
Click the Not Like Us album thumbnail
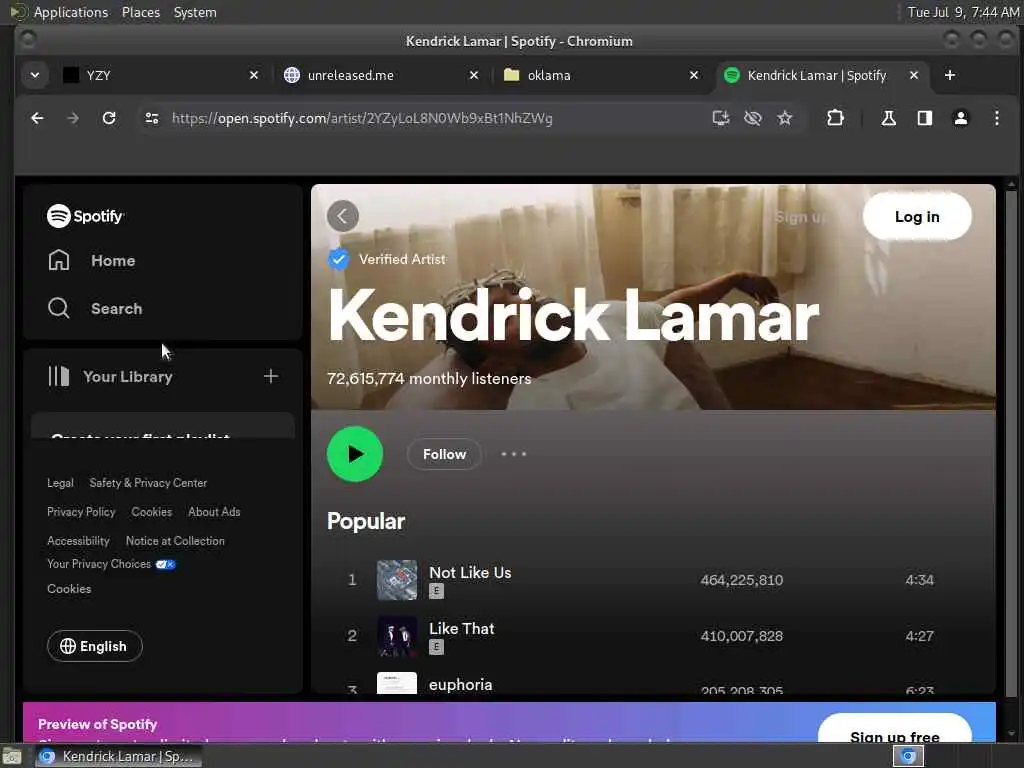pos(397,580)
